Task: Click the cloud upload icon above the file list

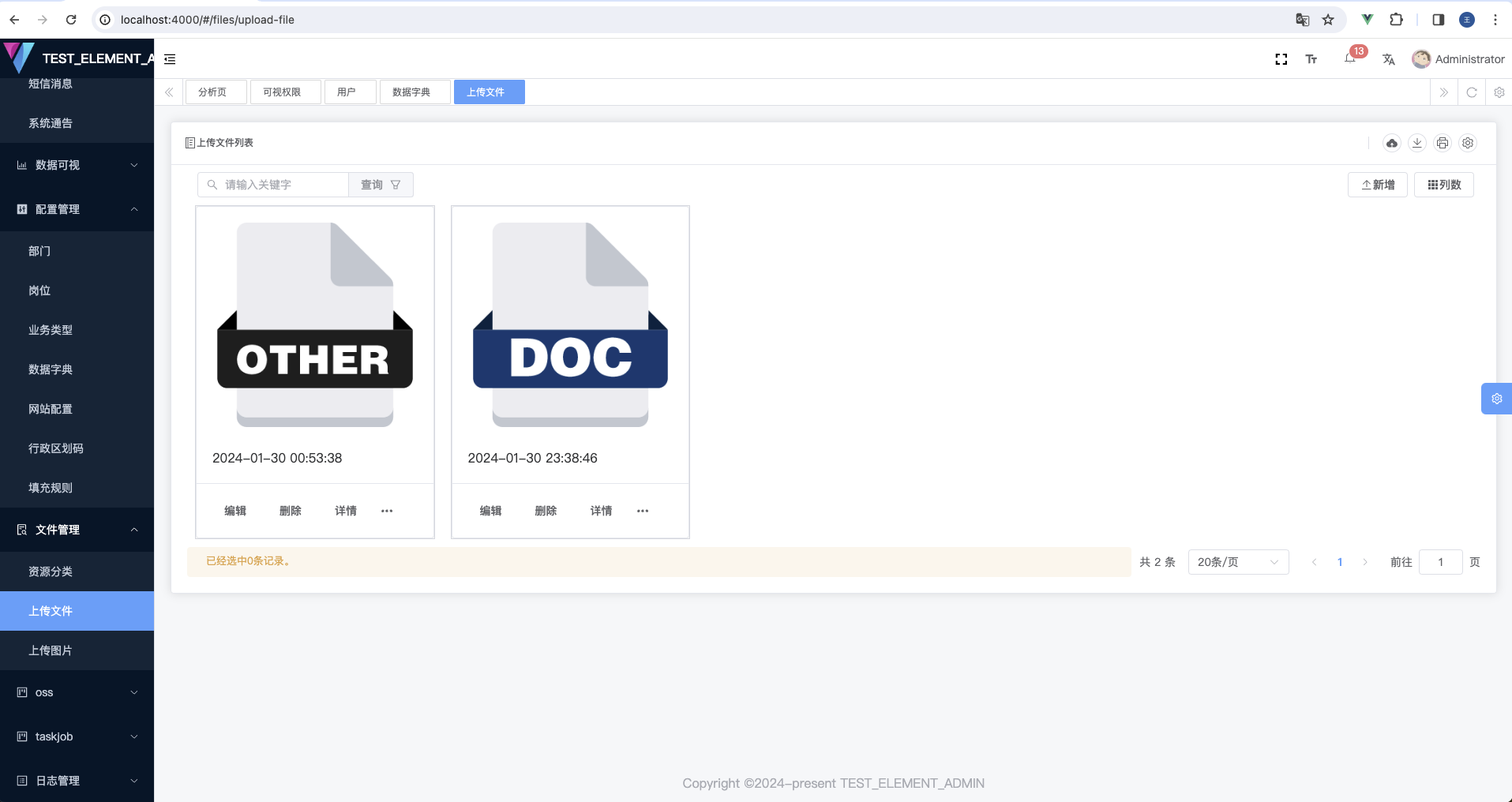Action: 1392,143
